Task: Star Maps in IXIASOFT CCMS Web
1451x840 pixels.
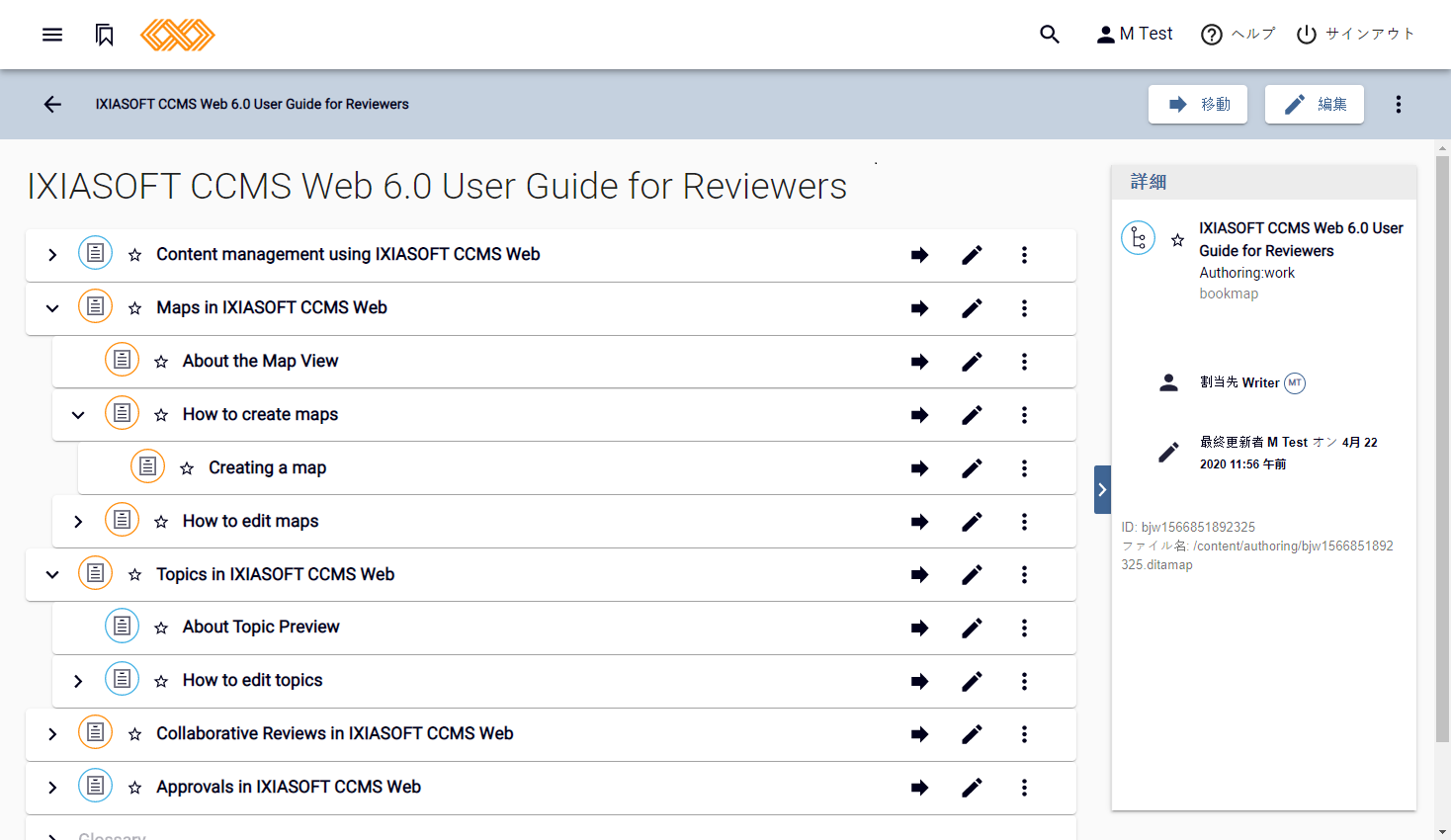Action: coord(135,308)
